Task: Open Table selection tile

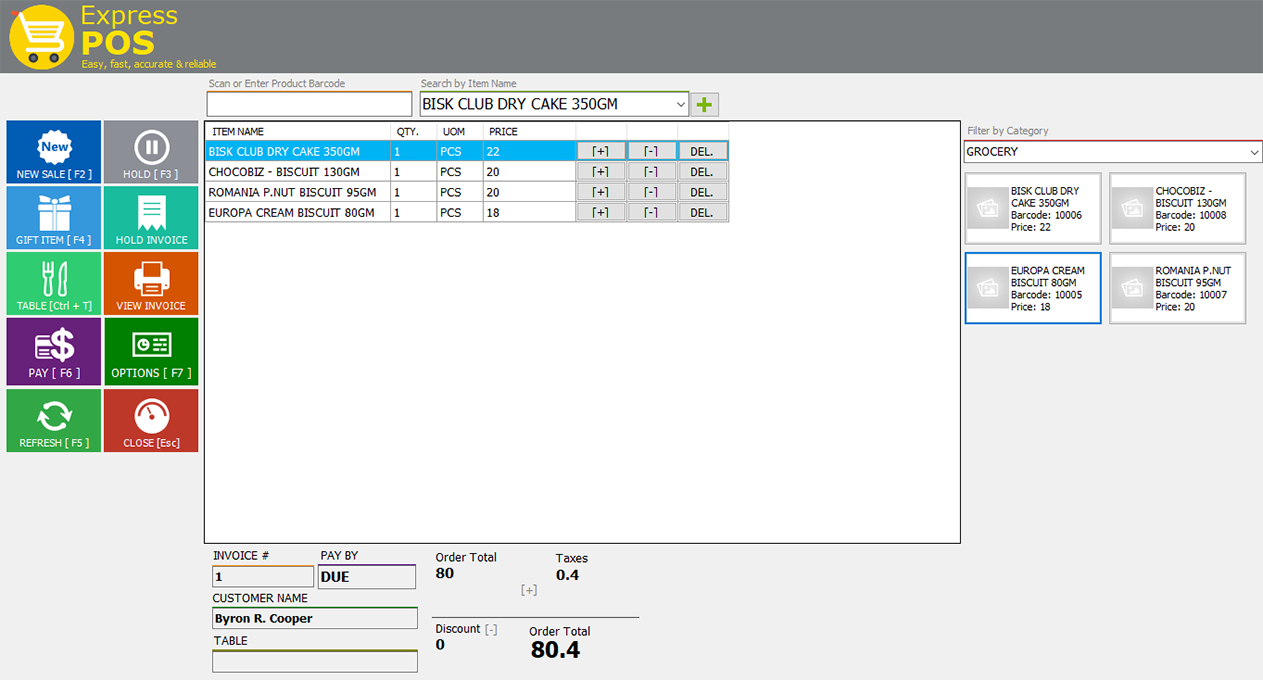Action: (x=54, y=284)
